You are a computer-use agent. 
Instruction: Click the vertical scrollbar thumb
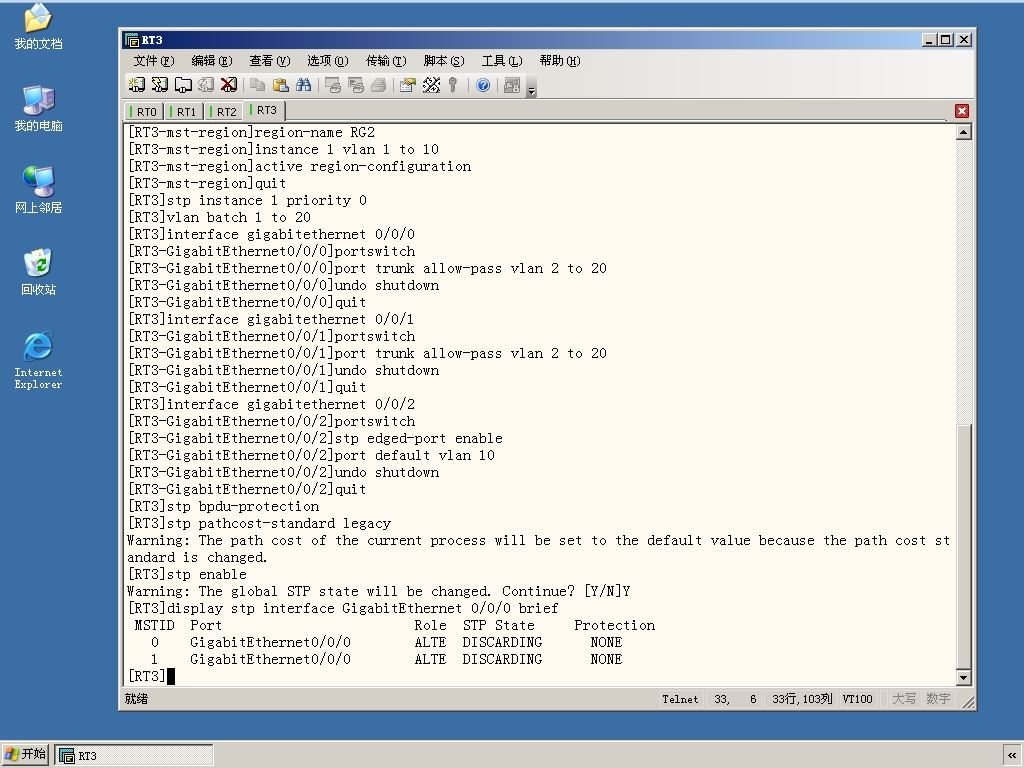(963, 546)
